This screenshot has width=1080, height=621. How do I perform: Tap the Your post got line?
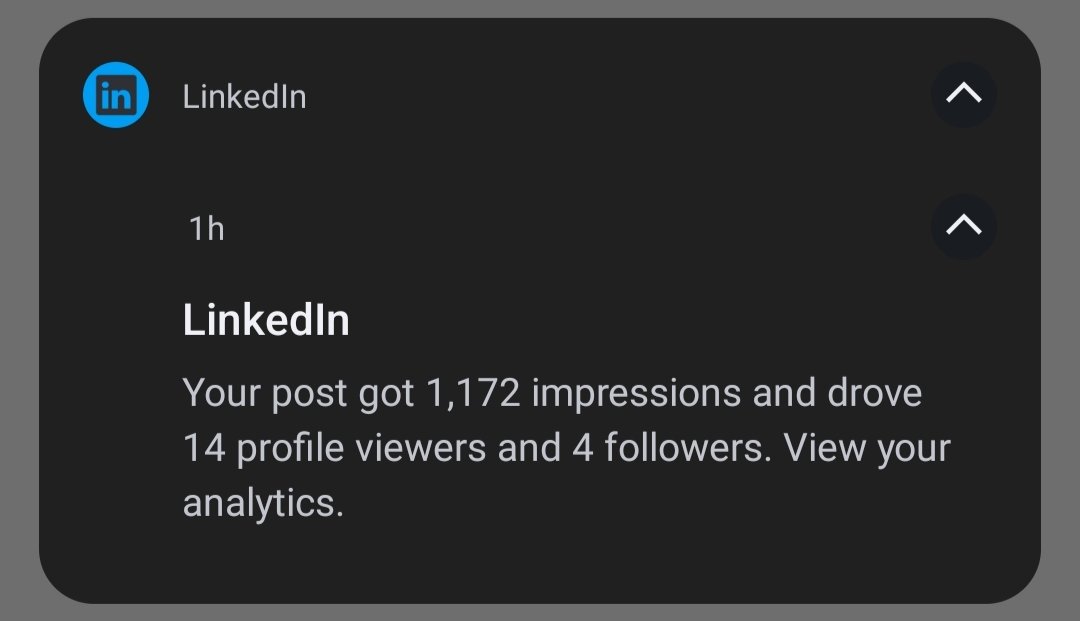[552, 393]
